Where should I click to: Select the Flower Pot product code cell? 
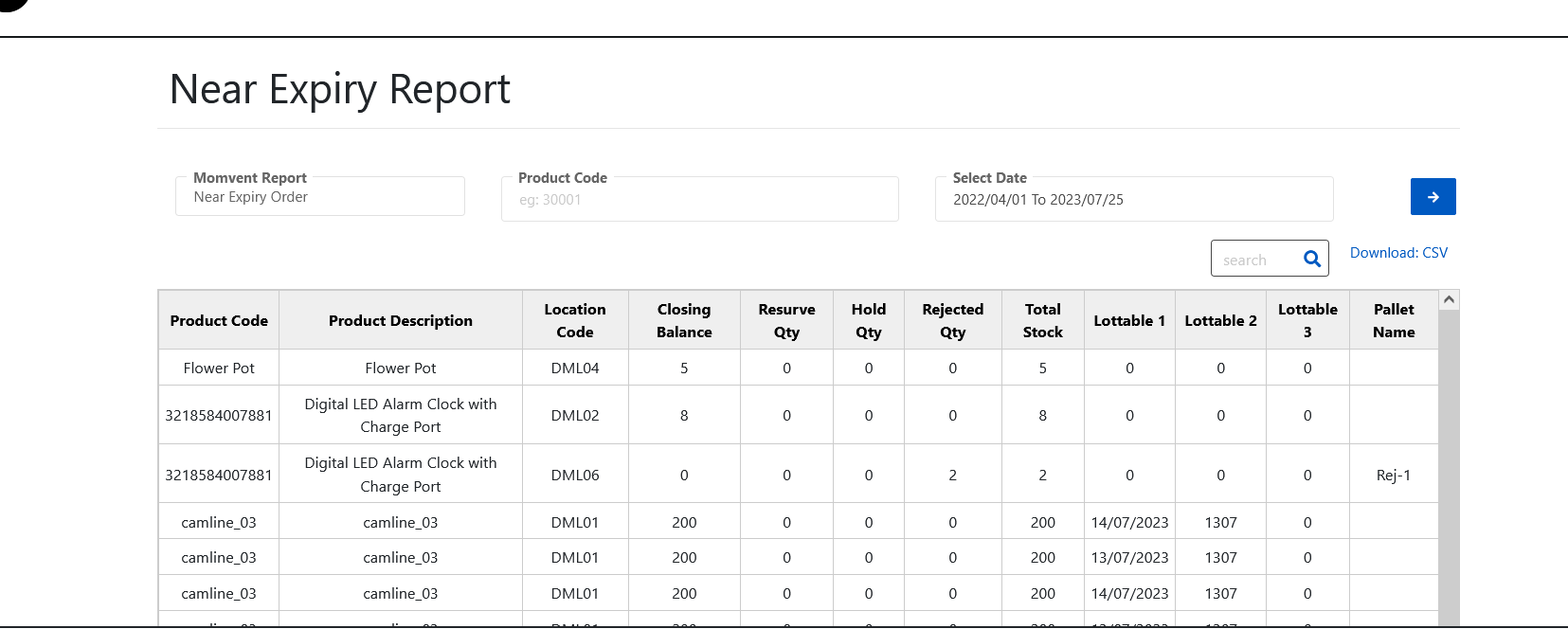pos(219,368)
